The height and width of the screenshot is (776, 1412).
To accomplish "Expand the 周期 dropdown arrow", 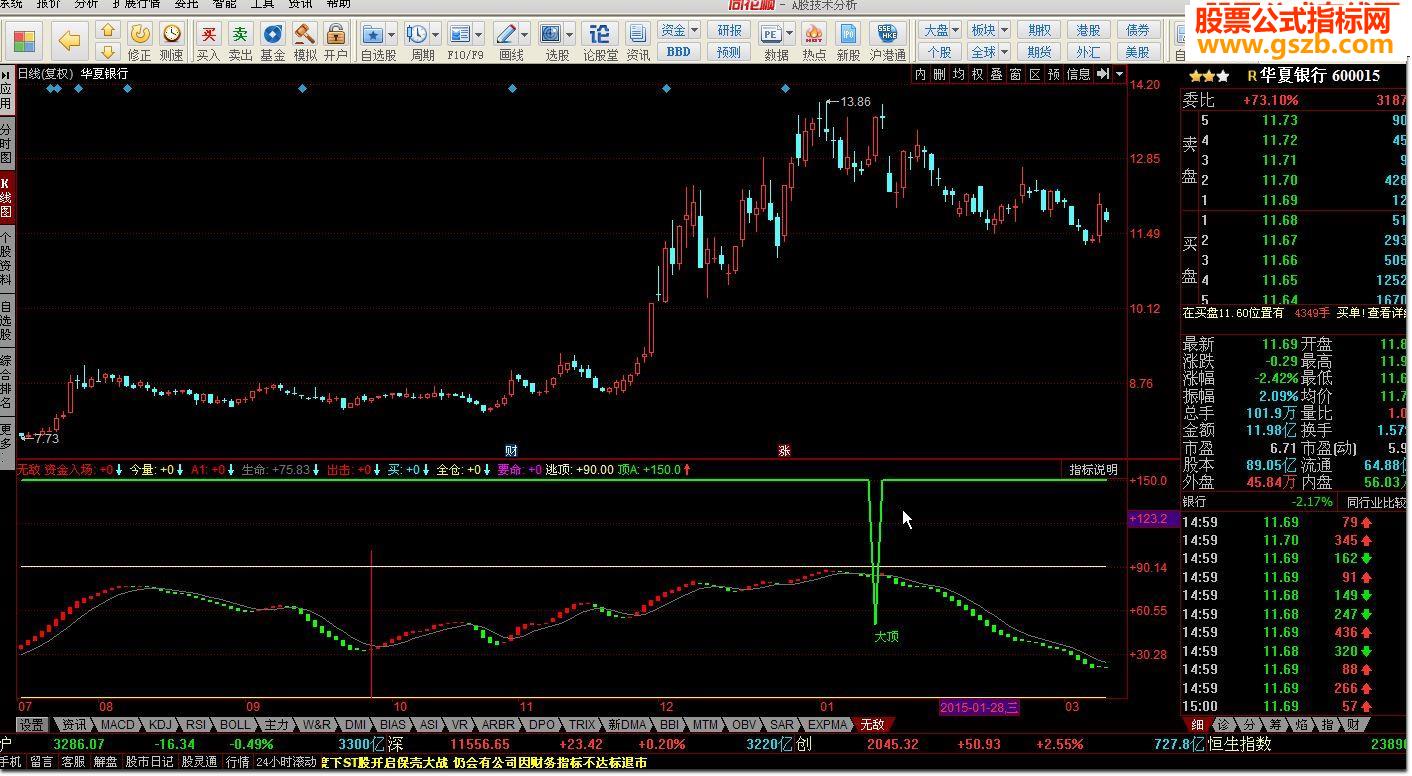I will click(x=435, y=34).
